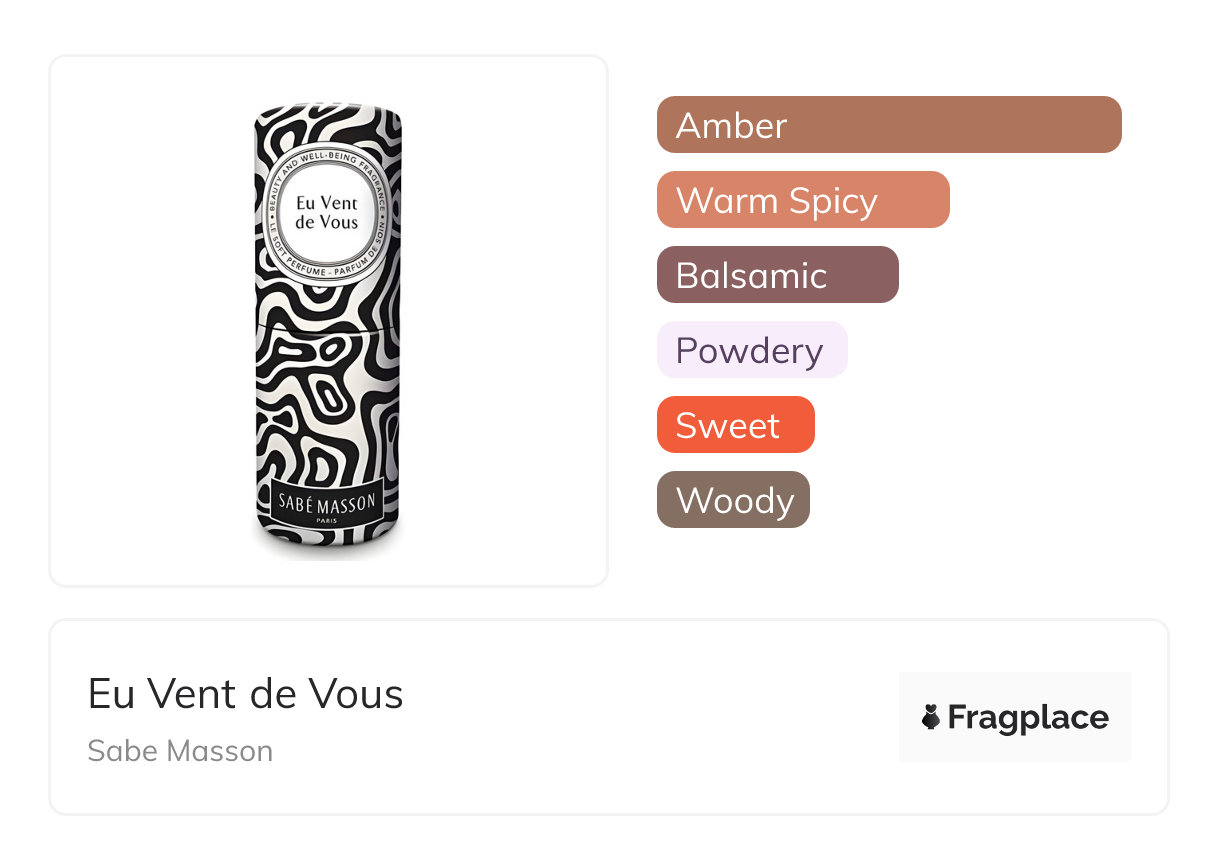This screenshot has height=864, width=1218.
Task: Click the Fragplace perfume bottle logo icon
Action: coord(931,717)
